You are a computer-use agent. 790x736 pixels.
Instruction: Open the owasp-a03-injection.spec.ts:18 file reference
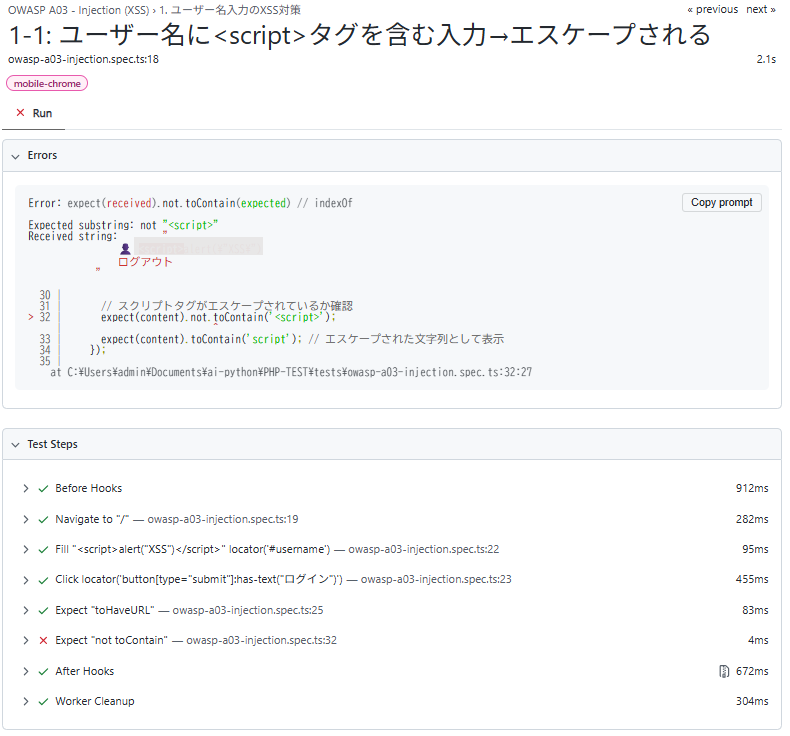coord(83,59)
